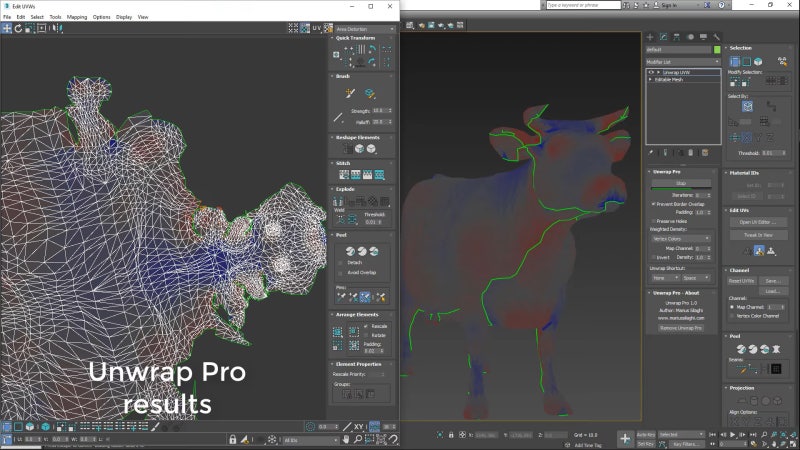
Task: Open the Modify panel tab icon
Action: click(x=663, y=37)
